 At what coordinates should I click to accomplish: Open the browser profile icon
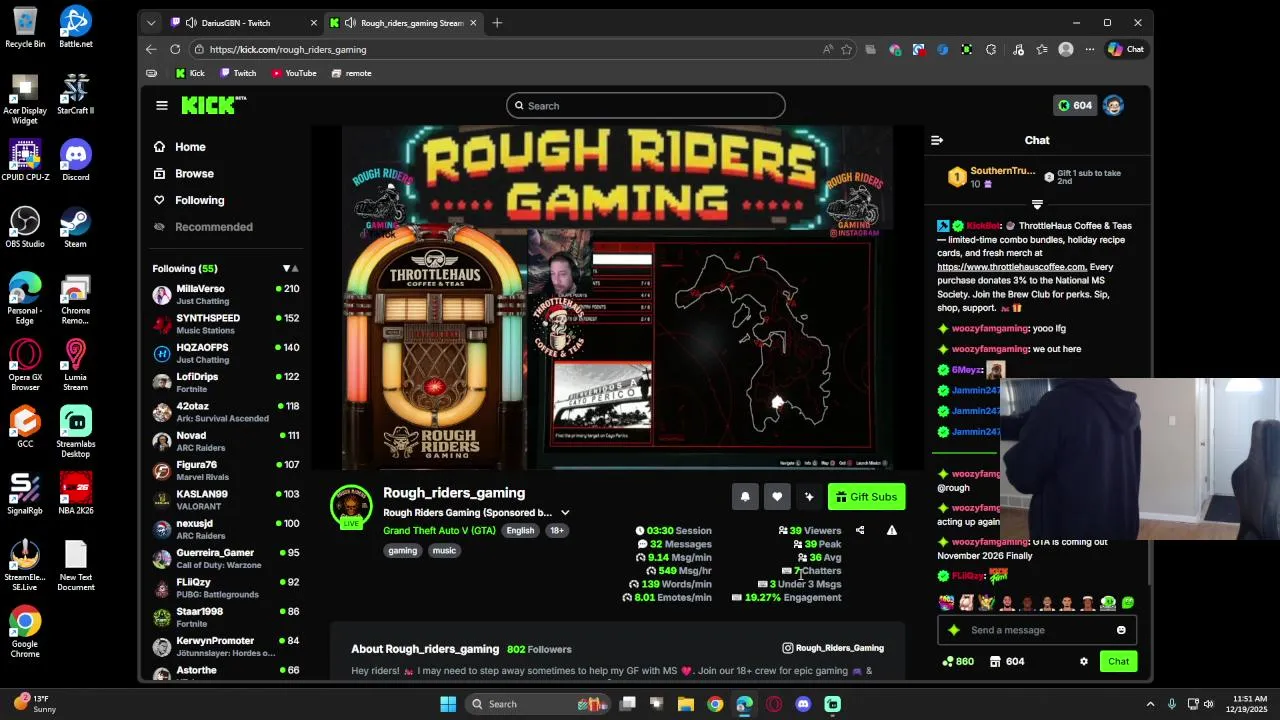tap(1066, 49)
